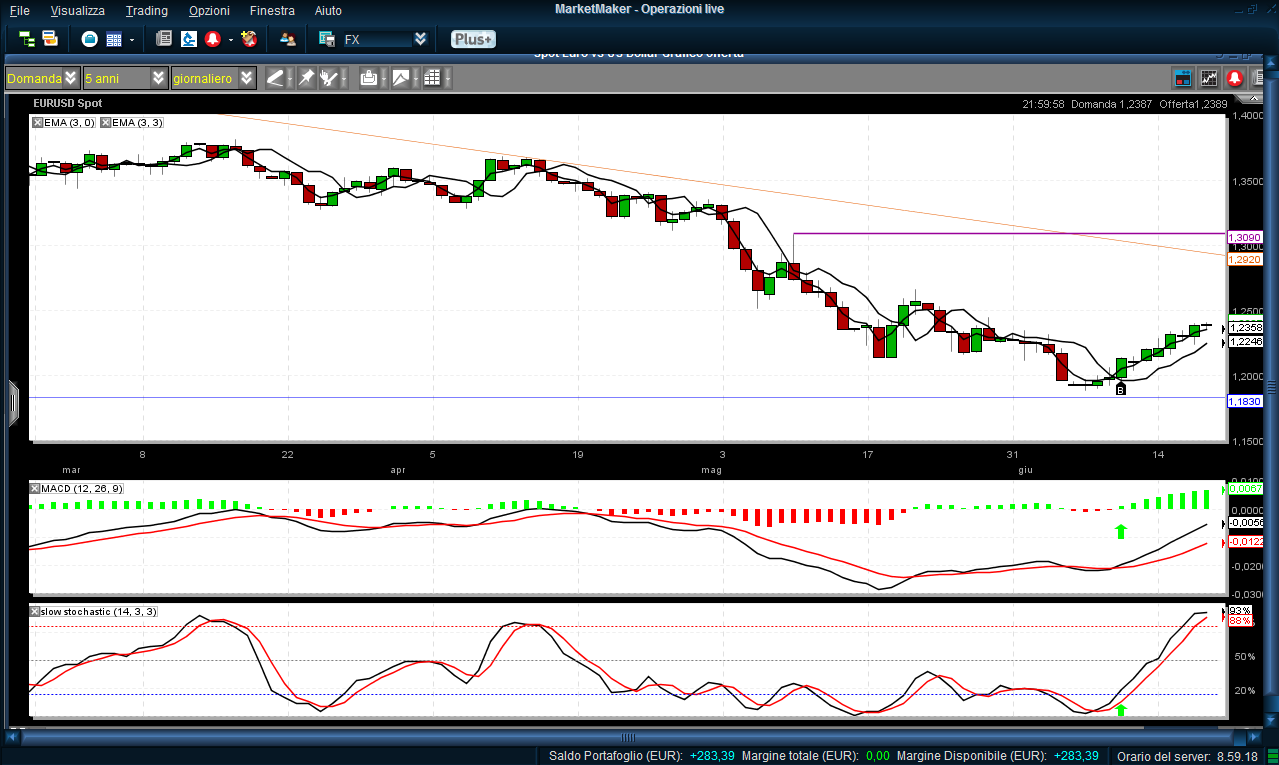Image resolution: width=1279 pixels, height=765 pixels.
Task: Click the new chart icon at top right
Action: (1209, 78)
